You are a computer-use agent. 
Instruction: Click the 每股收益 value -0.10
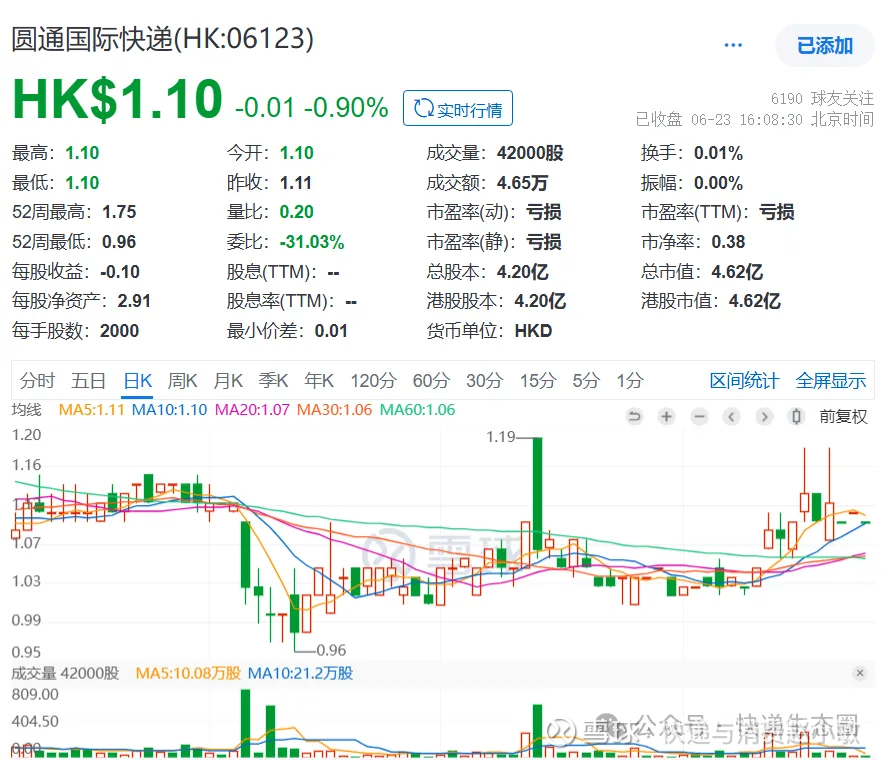coord(120,272)
